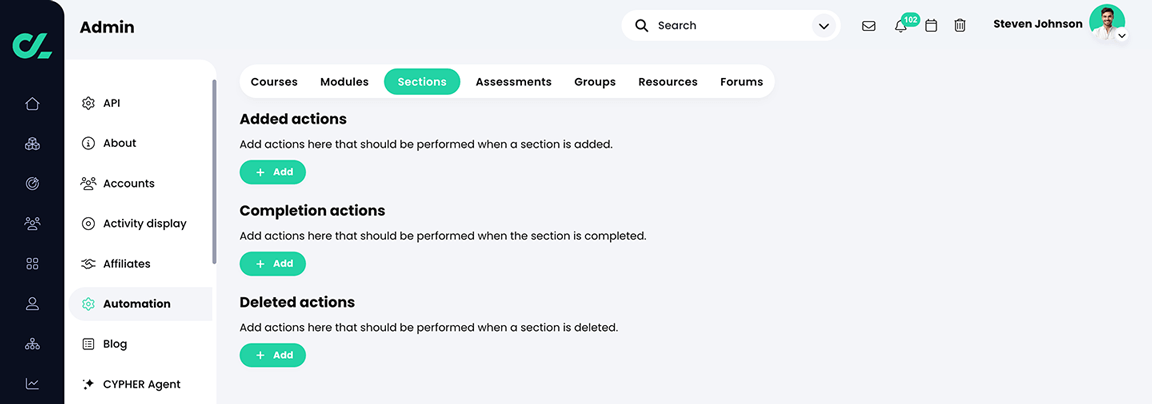The width and height of the screenshot is (1152, 404).
Task: Open the Home icon in the dark rail
Action: (32, 104)
